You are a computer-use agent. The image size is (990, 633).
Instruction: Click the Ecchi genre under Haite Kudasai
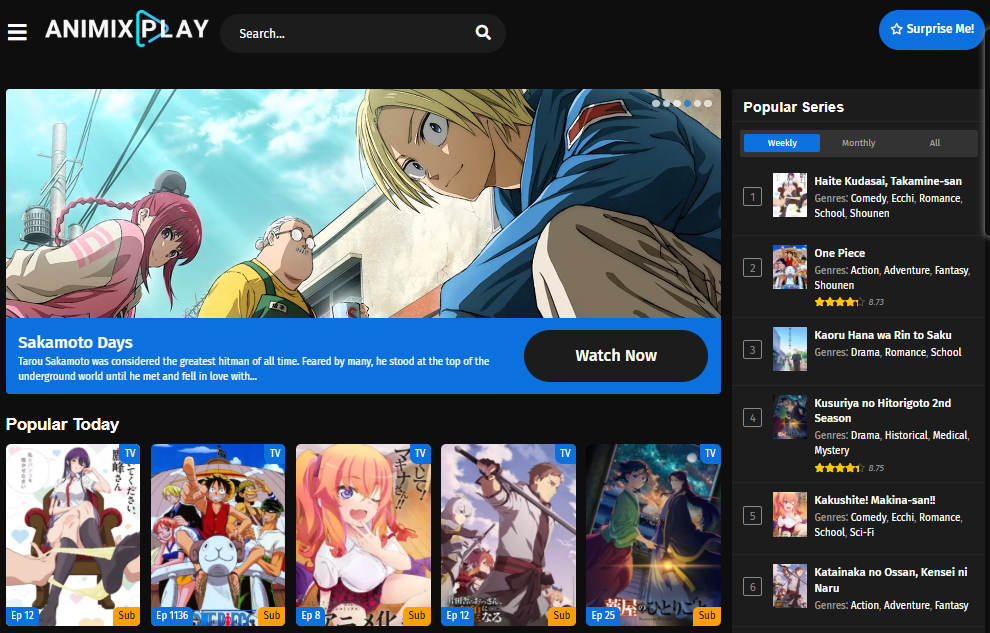click(902, 198)
